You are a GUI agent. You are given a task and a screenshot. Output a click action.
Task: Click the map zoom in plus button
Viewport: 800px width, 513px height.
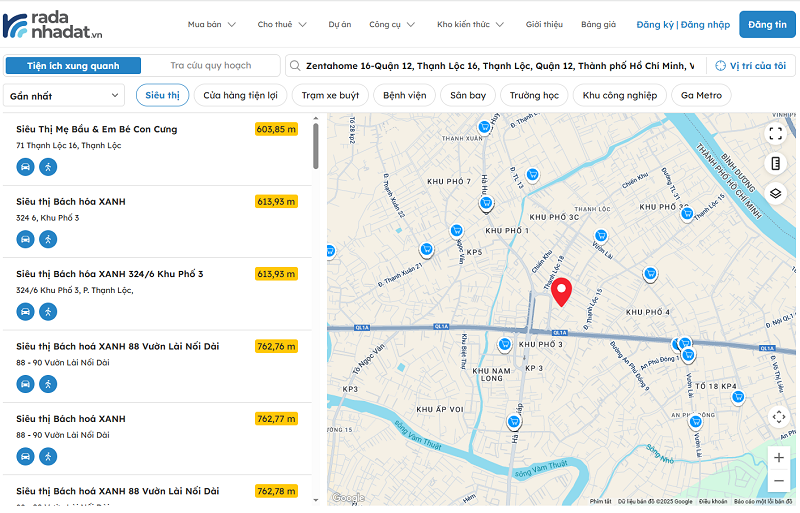[778, 457]
